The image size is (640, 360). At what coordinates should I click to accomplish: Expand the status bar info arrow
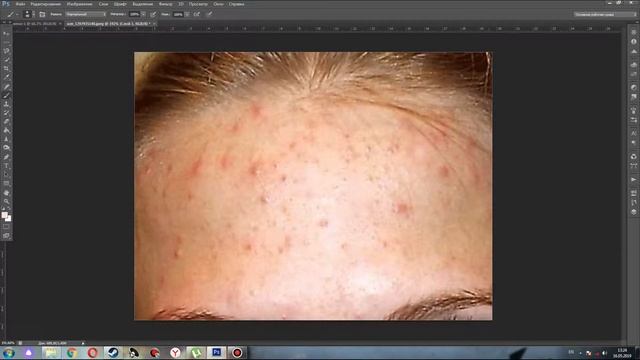(83, 343)
